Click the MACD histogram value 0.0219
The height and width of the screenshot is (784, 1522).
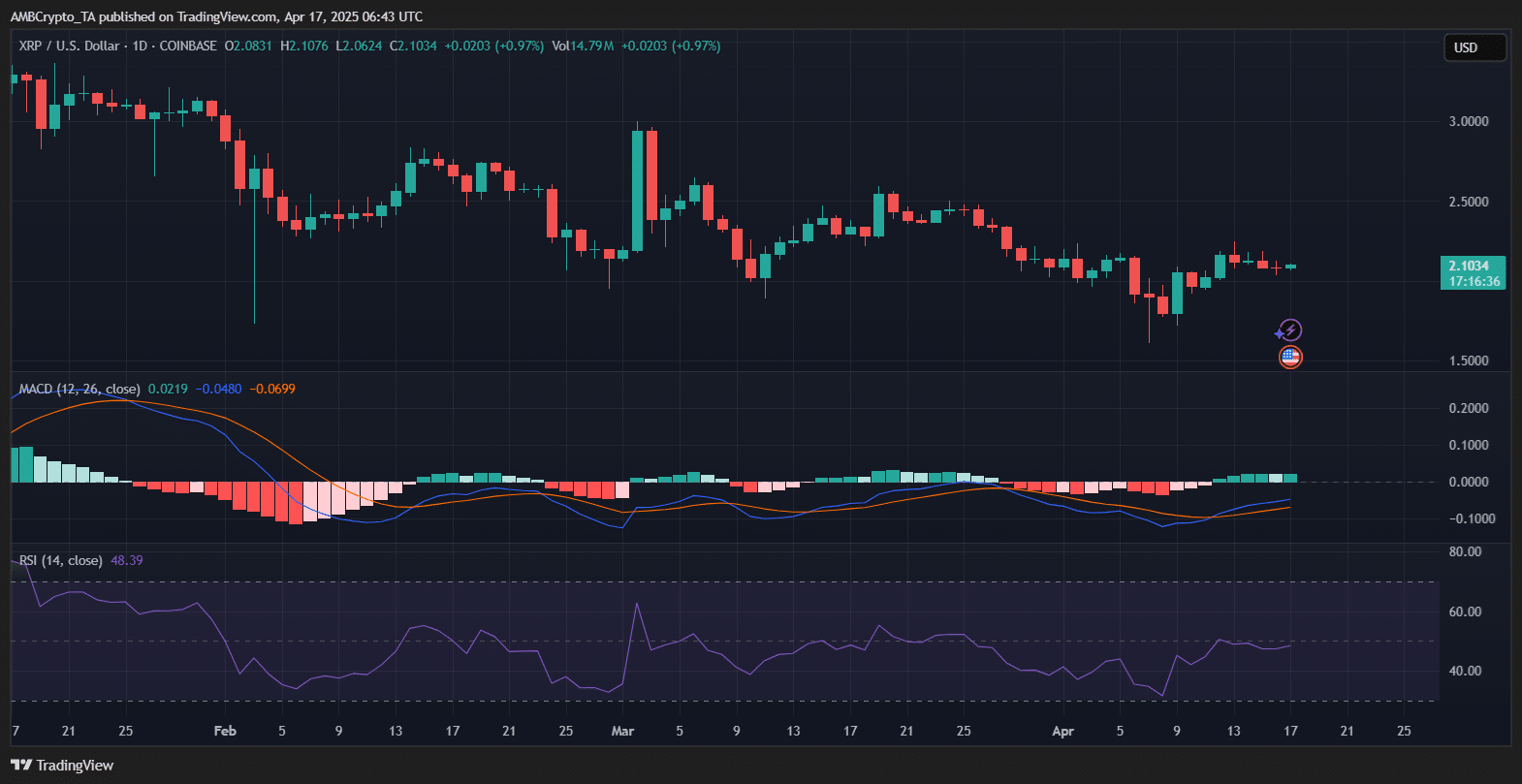[168, 389]
